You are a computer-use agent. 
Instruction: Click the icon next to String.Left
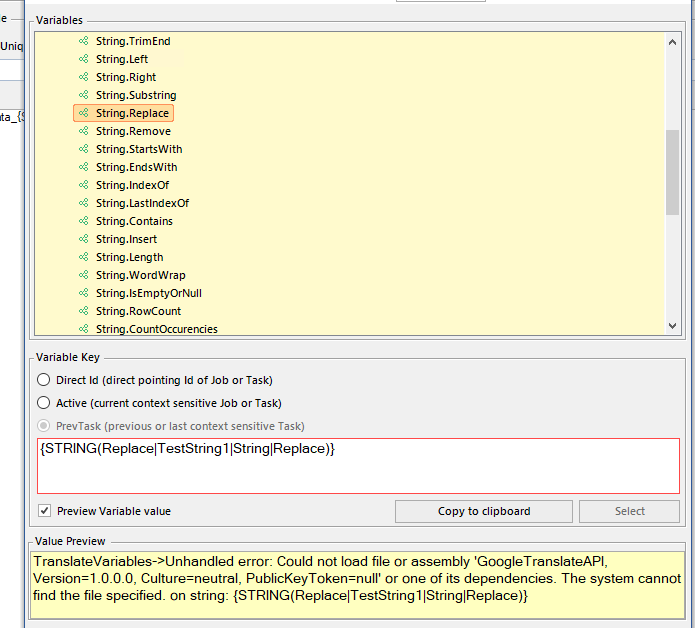84,59
